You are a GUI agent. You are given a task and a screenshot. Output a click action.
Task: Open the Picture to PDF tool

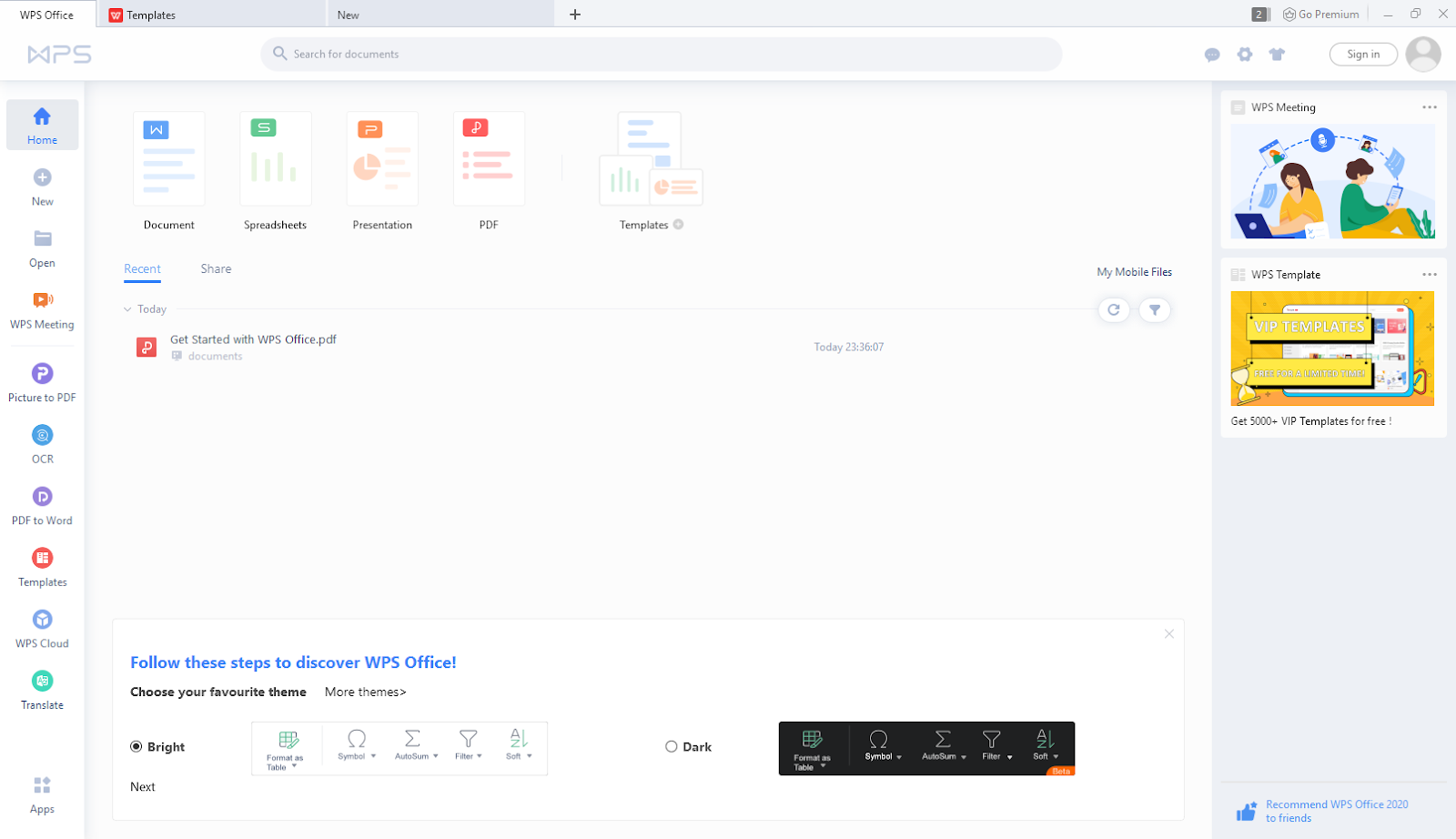point(42,382)
